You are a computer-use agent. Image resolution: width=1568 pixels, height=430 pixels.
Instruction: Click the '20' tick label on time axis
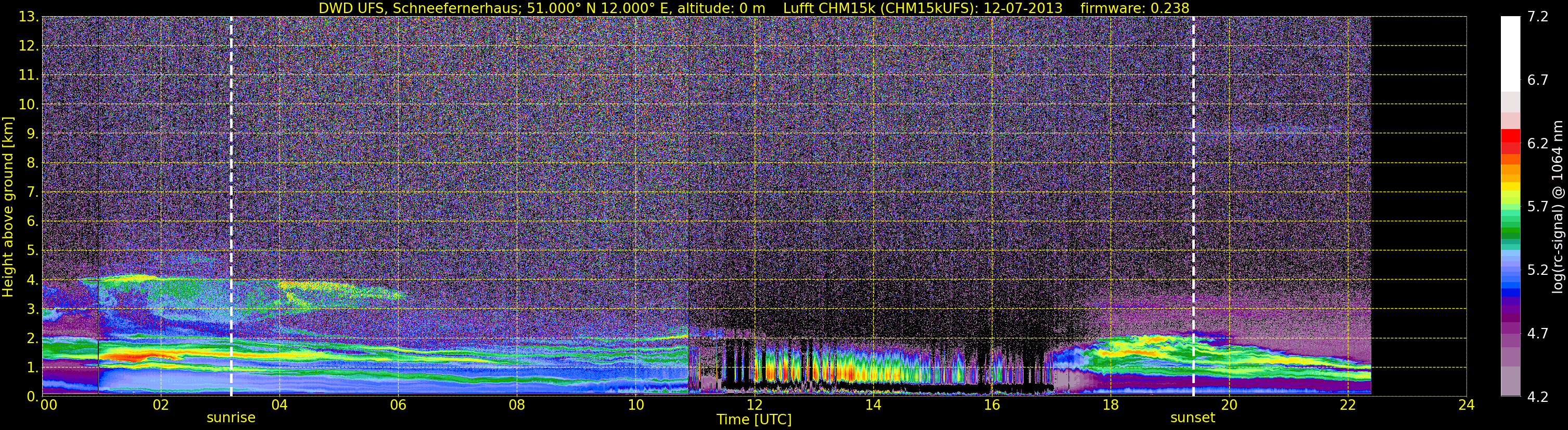(1229, 405)
